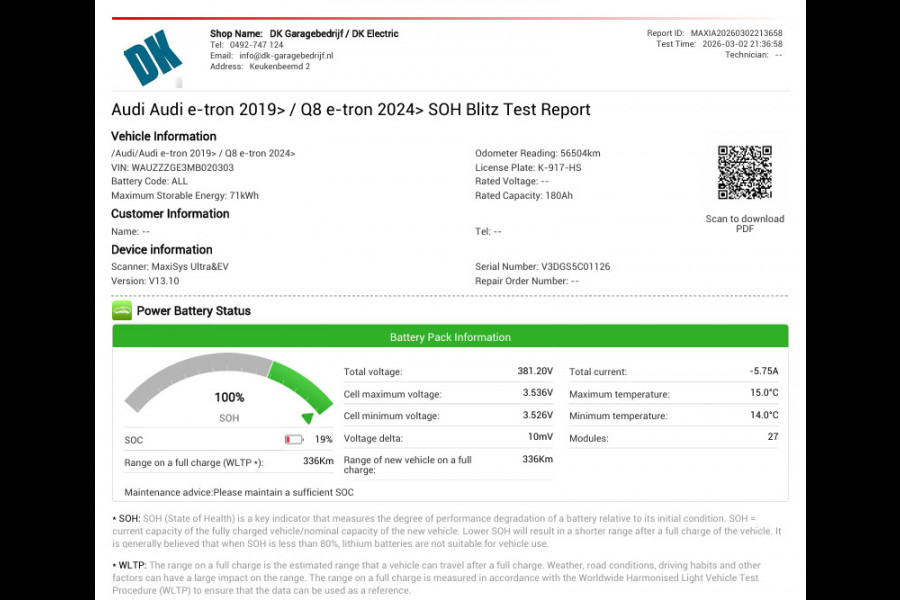Viewport: 900px width, 600px height.
Task: Click the Scan to download PDF label
Action: coord(744,224)
